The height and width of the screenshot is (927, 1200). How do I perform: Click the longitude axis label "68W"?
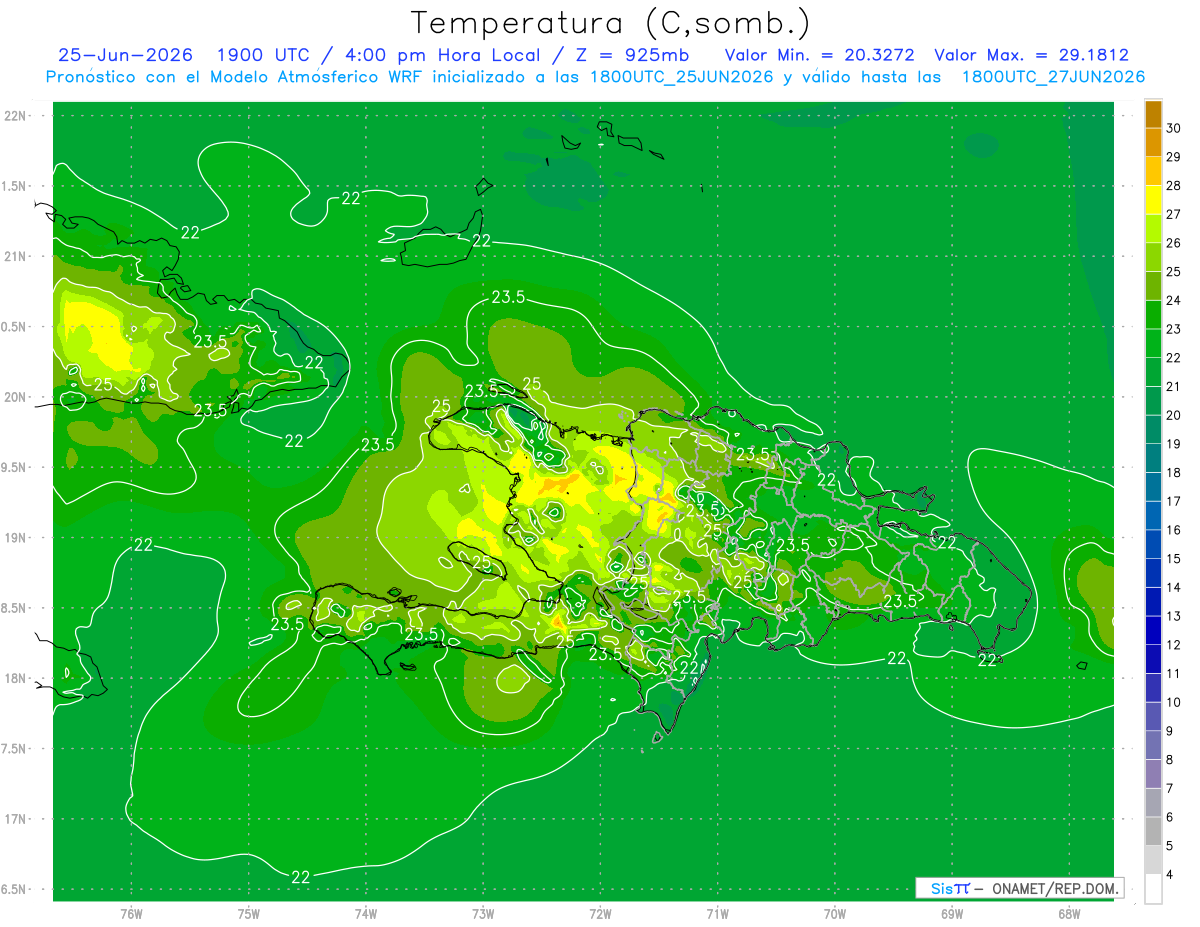click(1069, 913)
